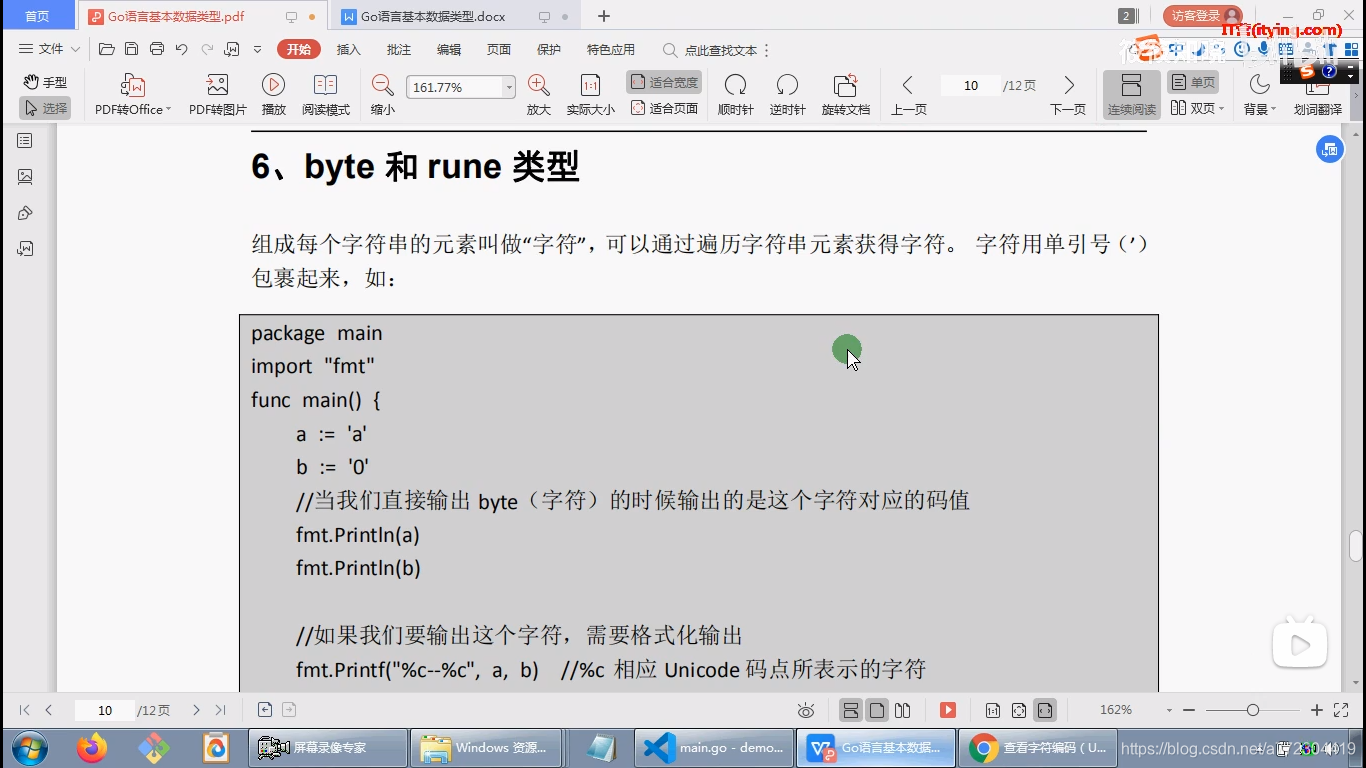Open the 文件 file menu

pyautogui.click(x=49, y=49)
